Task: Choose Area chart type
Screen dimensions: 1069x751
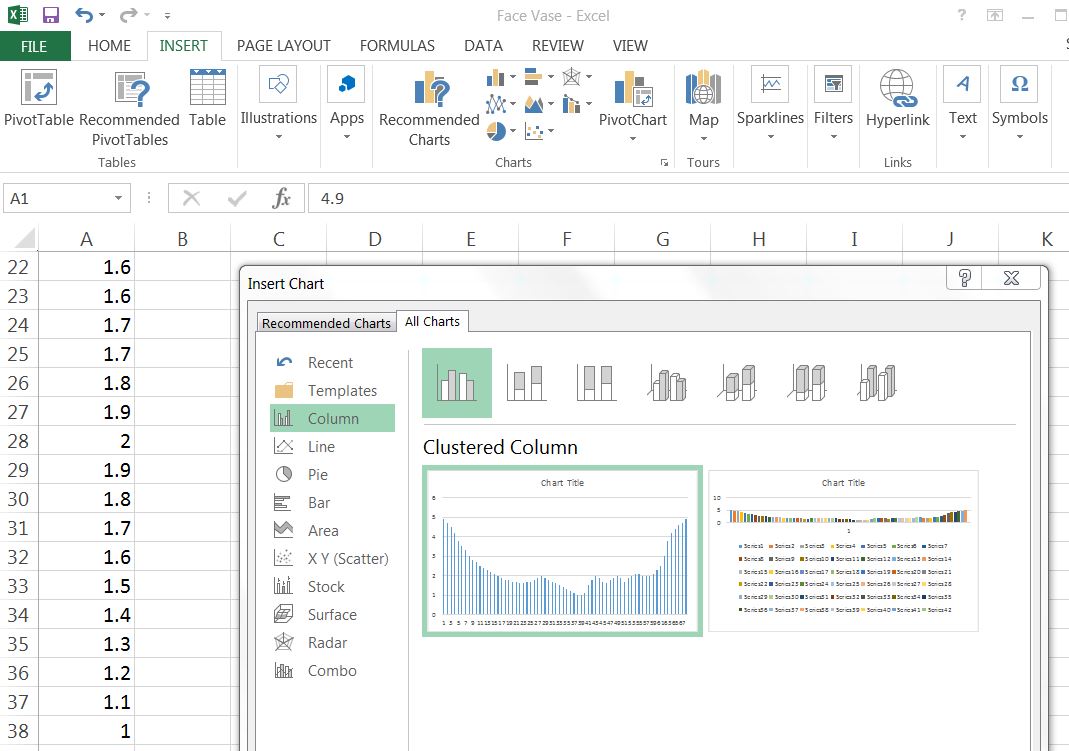Action: click(x=332, y=530)
